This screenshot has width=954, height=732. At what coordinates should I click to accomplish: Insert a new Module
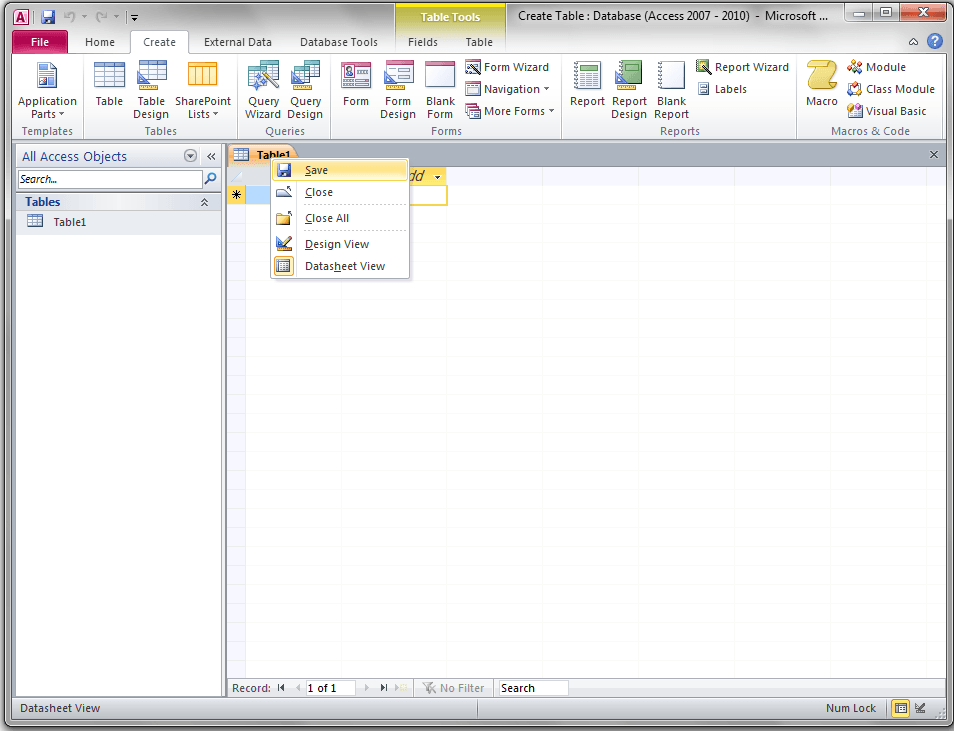pos(876,67)
